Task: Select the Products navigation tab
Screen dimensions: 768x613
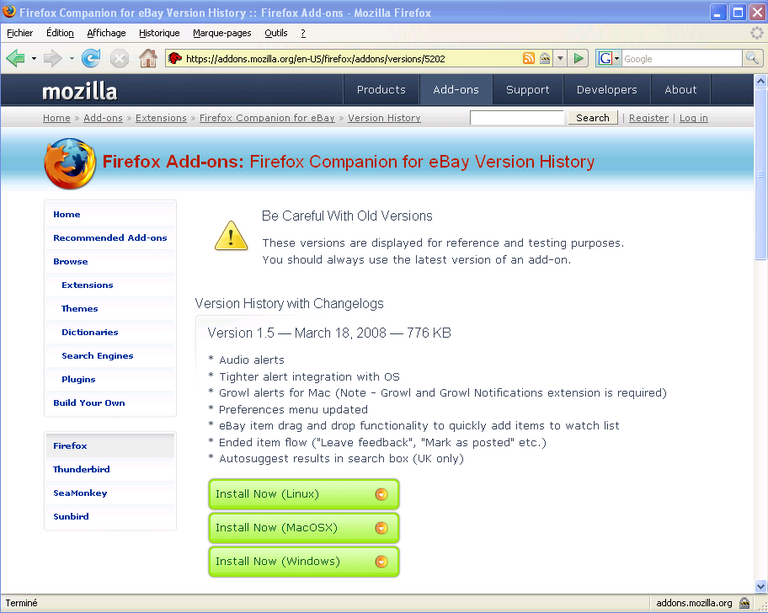Action: coord(381,90)
